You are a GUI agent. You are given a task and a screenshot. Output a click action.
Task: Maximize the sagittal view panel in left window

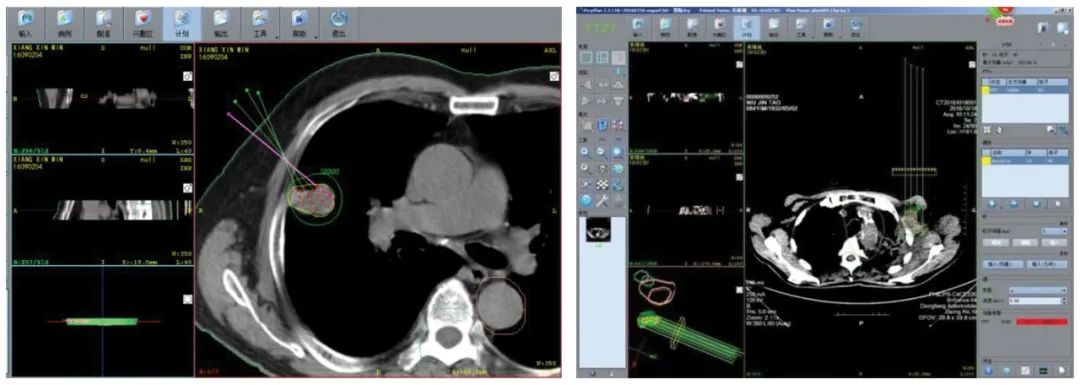[x=187, y=187]
